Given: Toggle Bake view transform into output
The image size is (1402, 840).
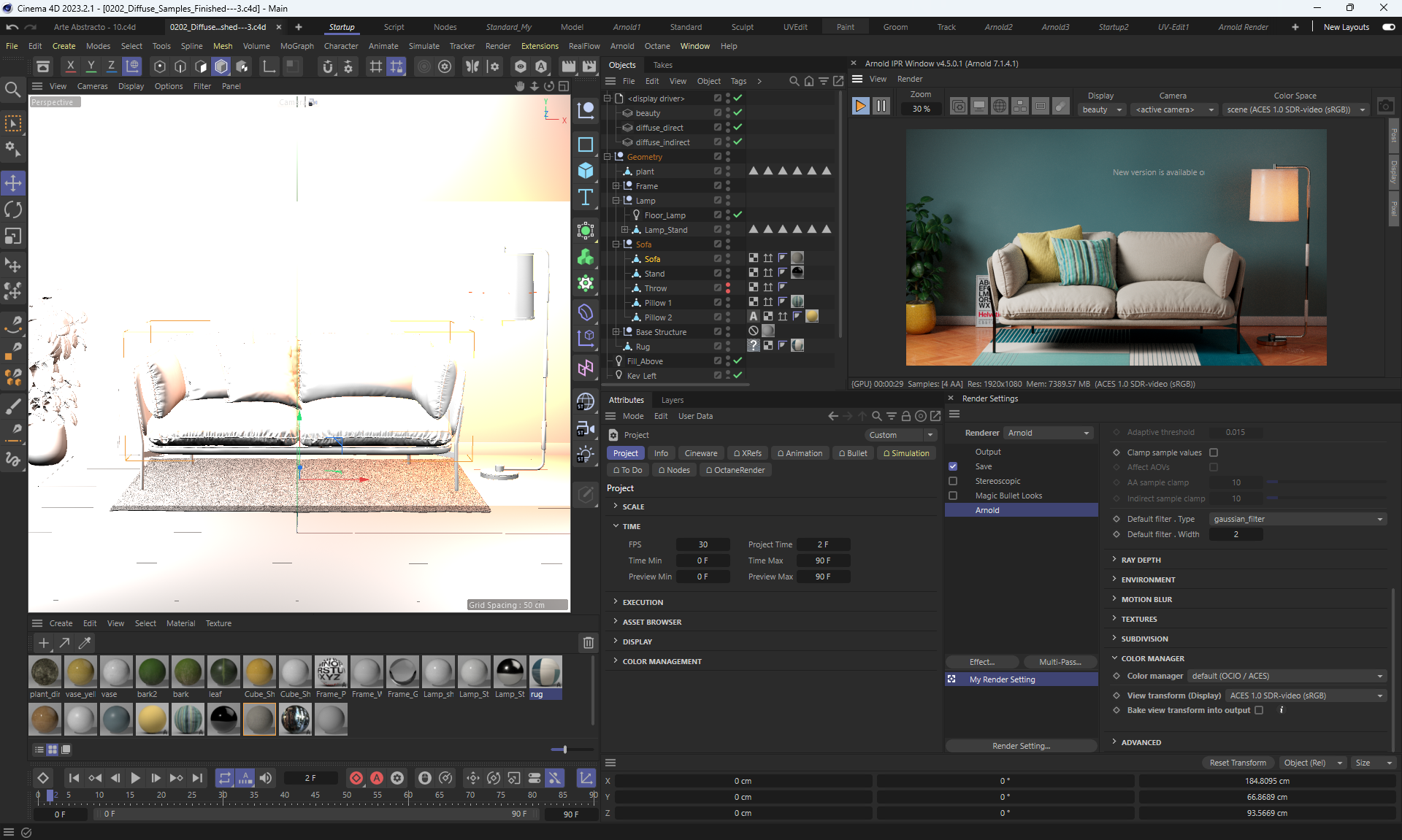Looking at the screenshot, I should pos(1259,710).
